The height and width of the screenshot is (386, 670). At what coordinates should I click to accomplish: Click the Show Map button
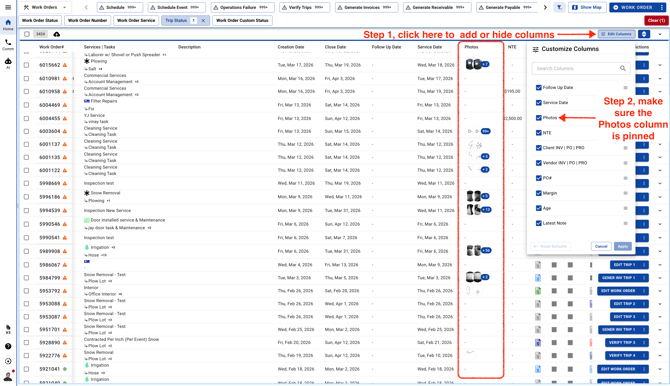coord(587,7)
